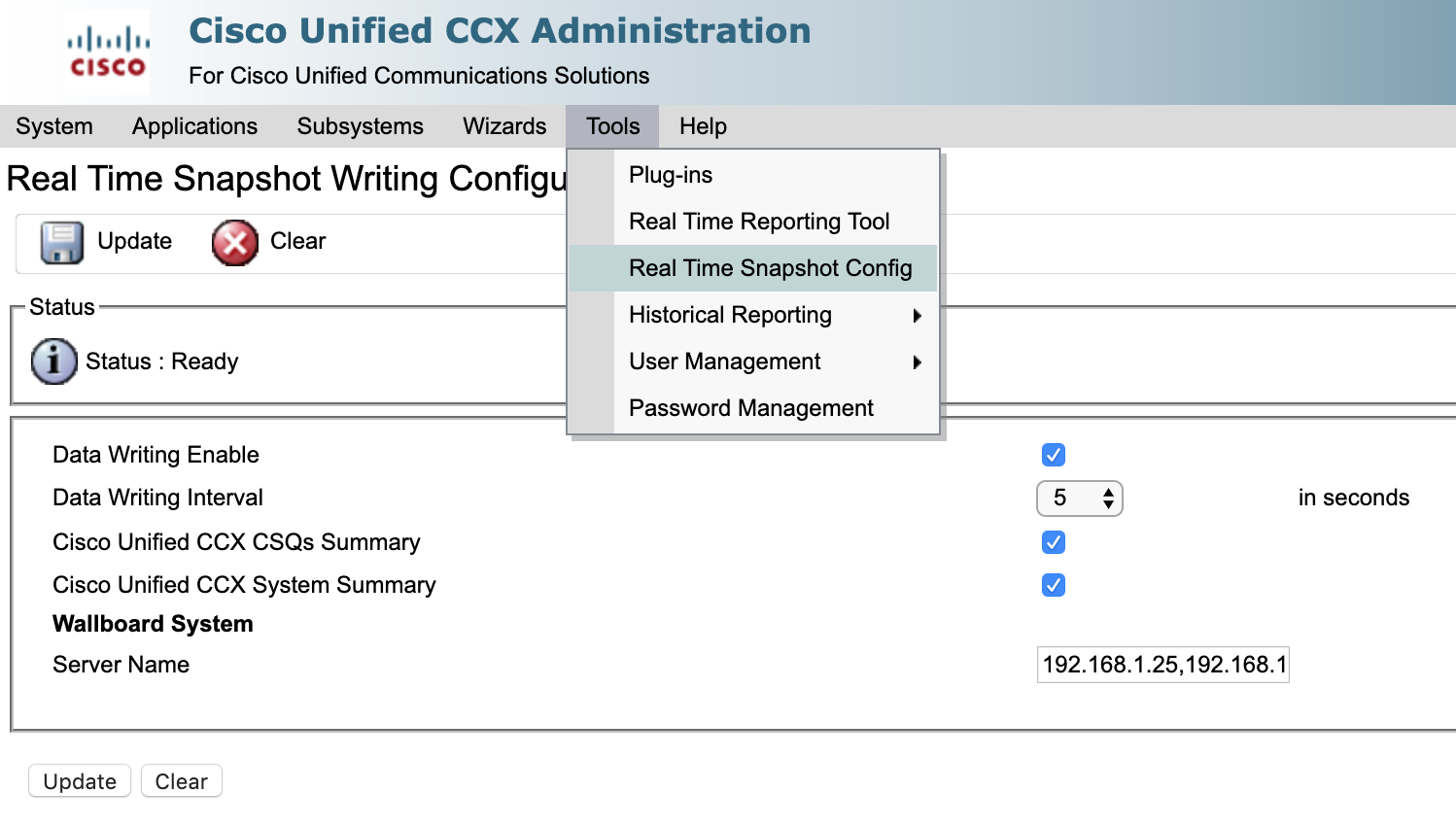Screen dimensions: 1456x826
Task: Select Password Management menu entry
Action: pyautogui.click(x=751, y=408)
